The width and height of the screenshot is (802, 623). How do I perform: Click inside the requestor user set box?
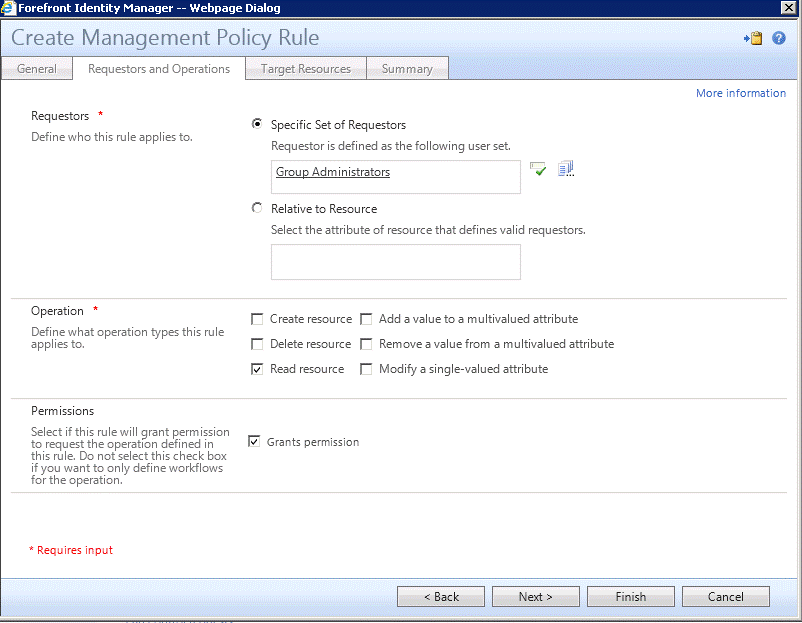pos(396,177)
